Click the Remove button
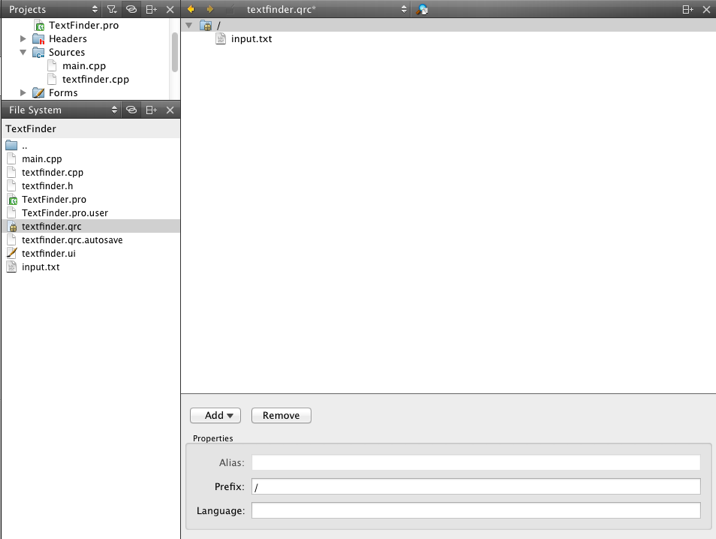 coord(281,415)
